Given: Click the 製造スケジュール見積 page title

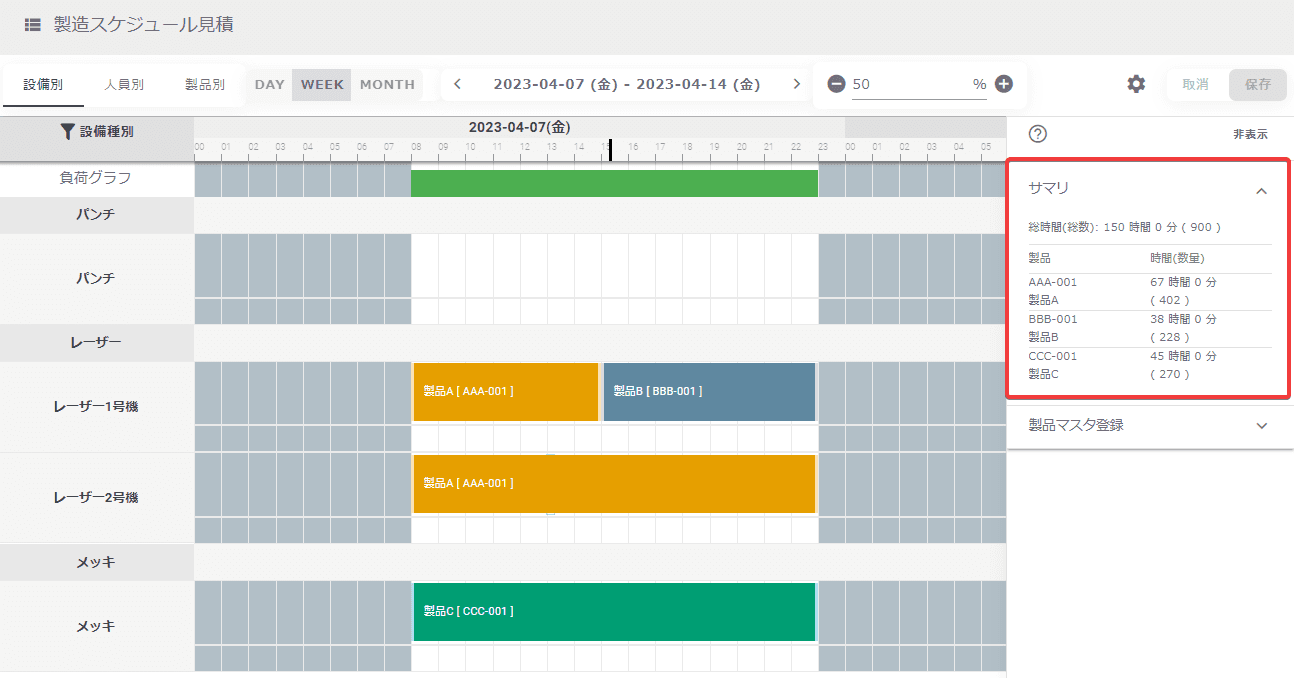Looking at the screenshot, I should [144, 25].
